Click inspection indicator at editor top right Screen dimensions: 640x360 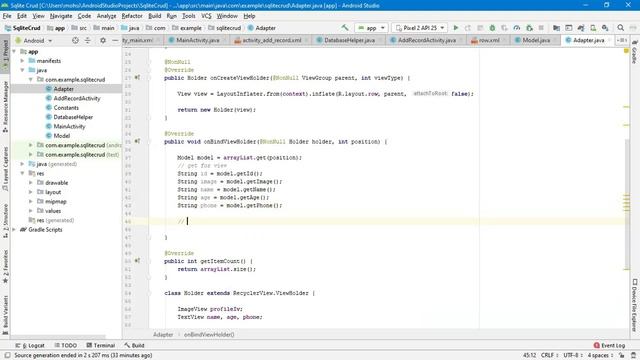pos(626,51)
